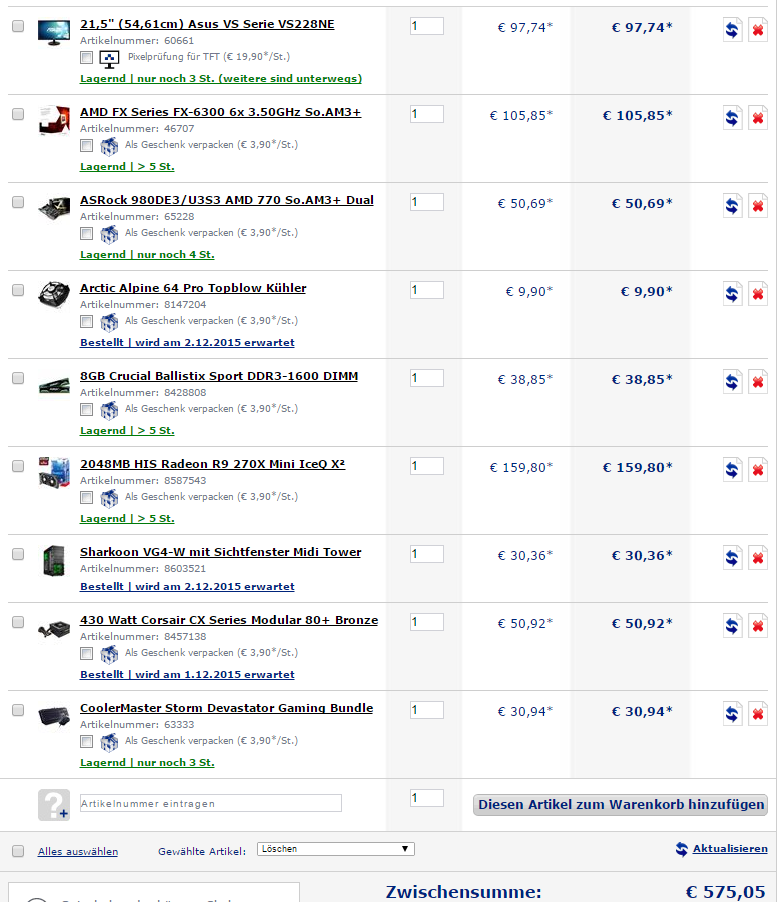The height and width of the screenshot is (902, 777).
Task: Click quantity field for HIS Radeon
Action: tap(427, 466)
